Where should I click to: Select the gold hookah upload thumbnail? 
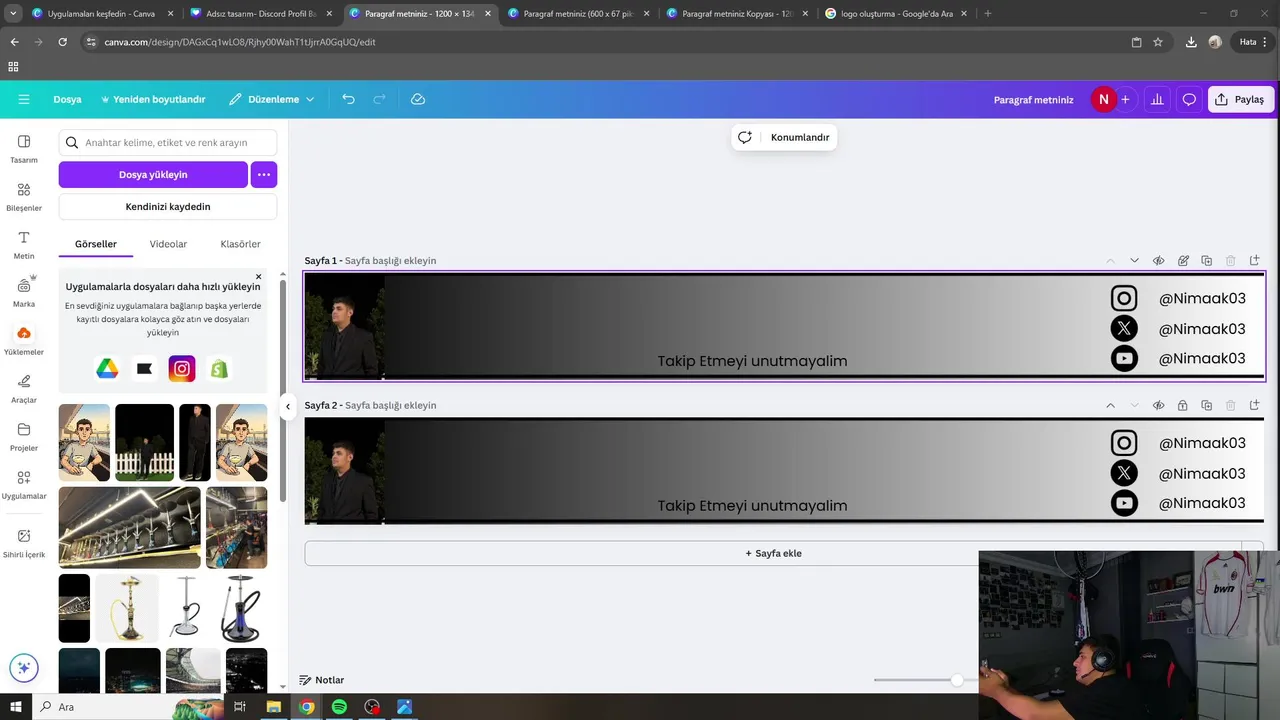pyautogui.click(x=127, y=608)
